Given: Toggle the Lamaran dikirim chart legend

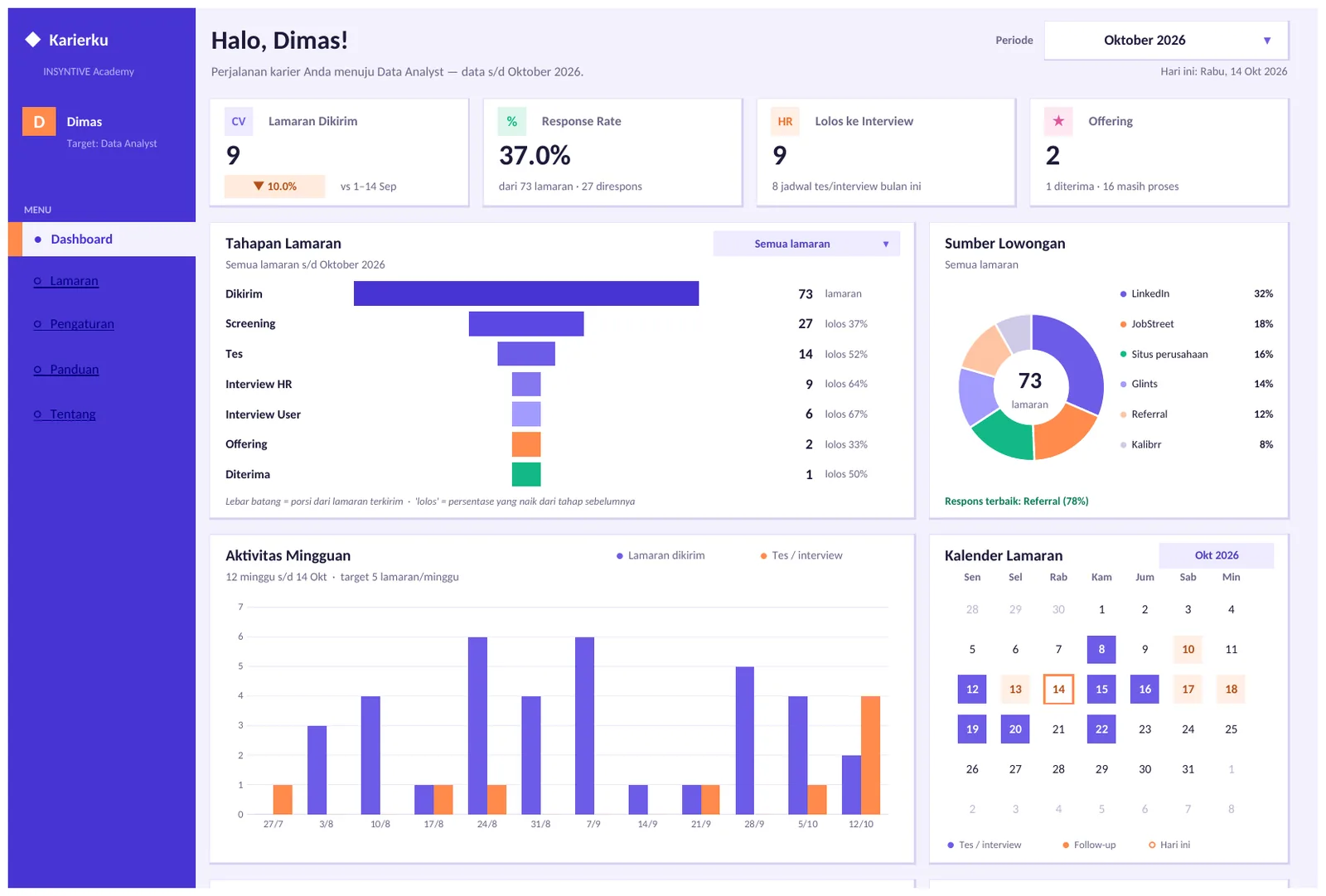Looking at the screenshot, I should [661, 555].
